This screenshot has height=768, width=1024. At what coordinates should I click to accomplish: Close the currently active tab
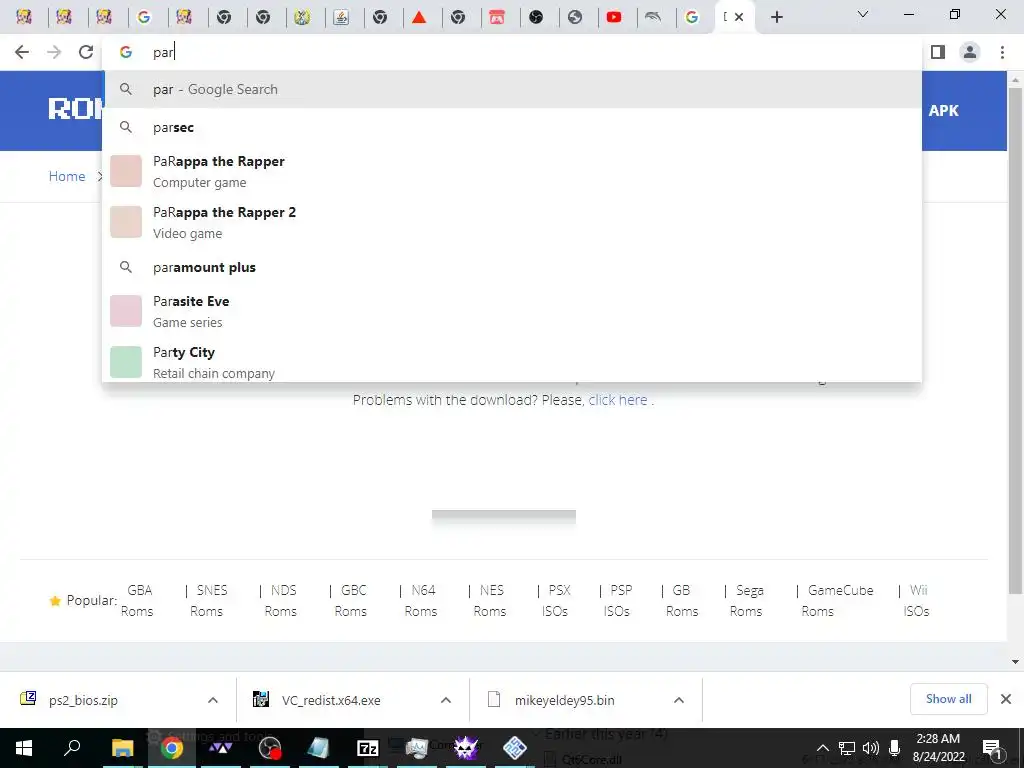[x=739, y=17]
